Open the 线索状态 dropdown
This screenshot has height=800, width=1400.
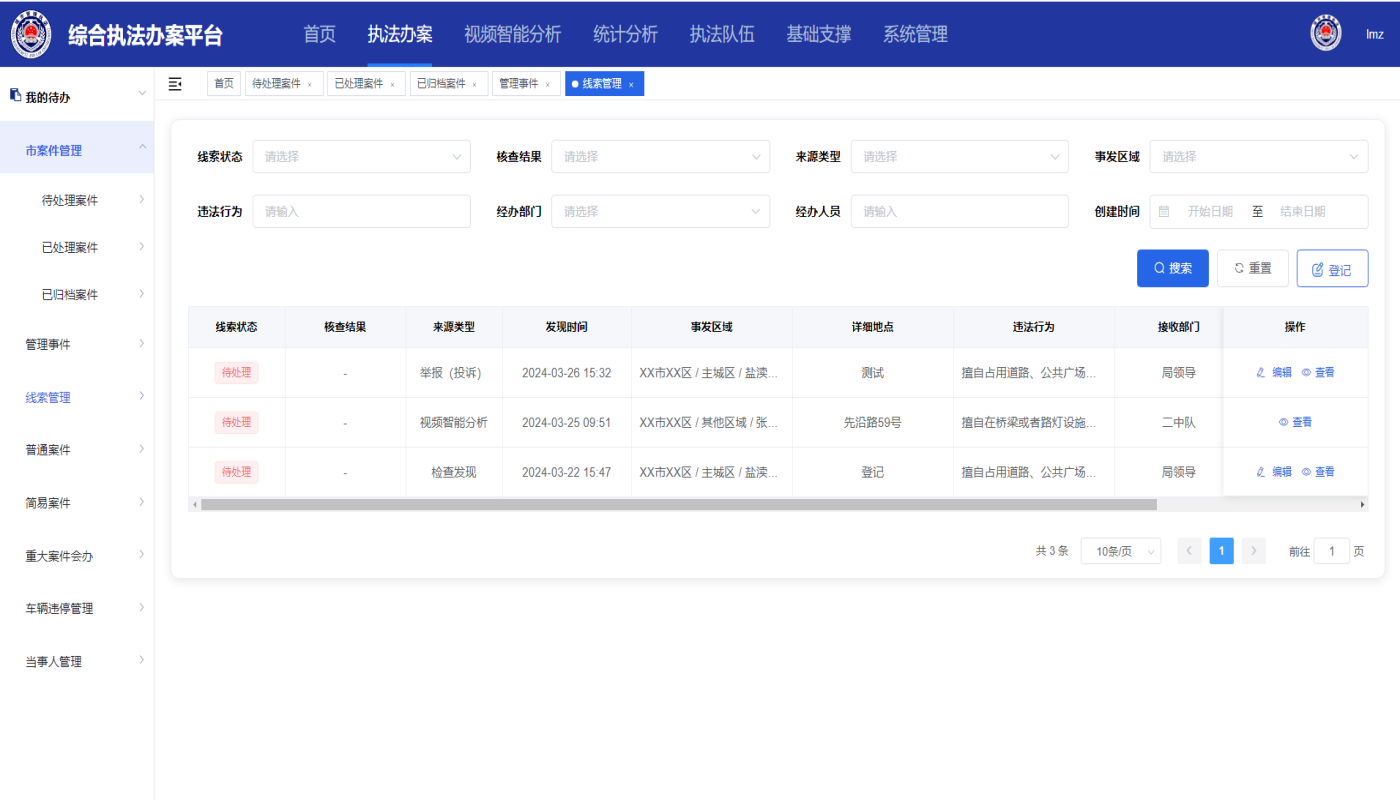pyautogui.click(x=361, y=156)
